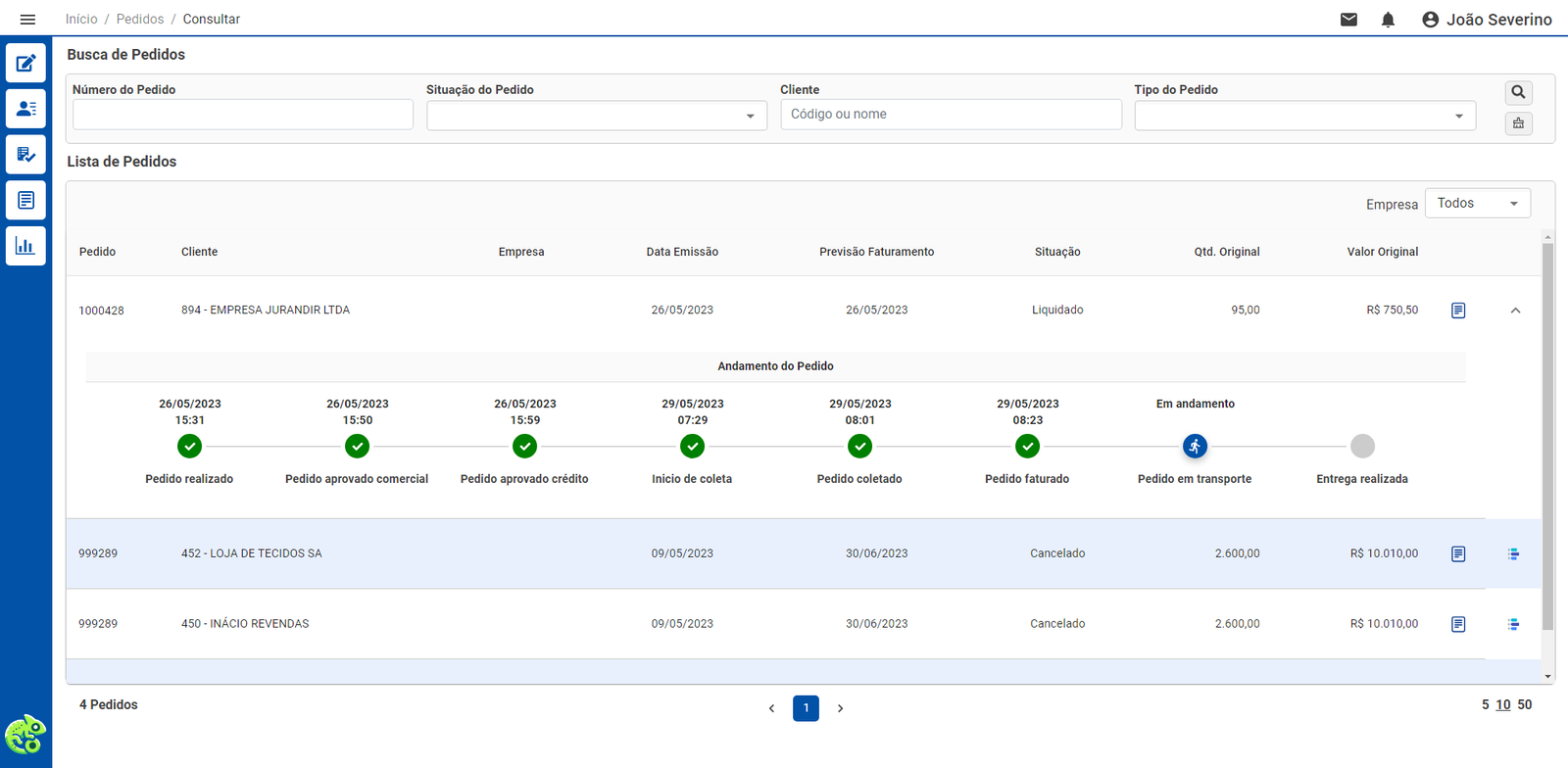Go to previous page arrow

772,708
